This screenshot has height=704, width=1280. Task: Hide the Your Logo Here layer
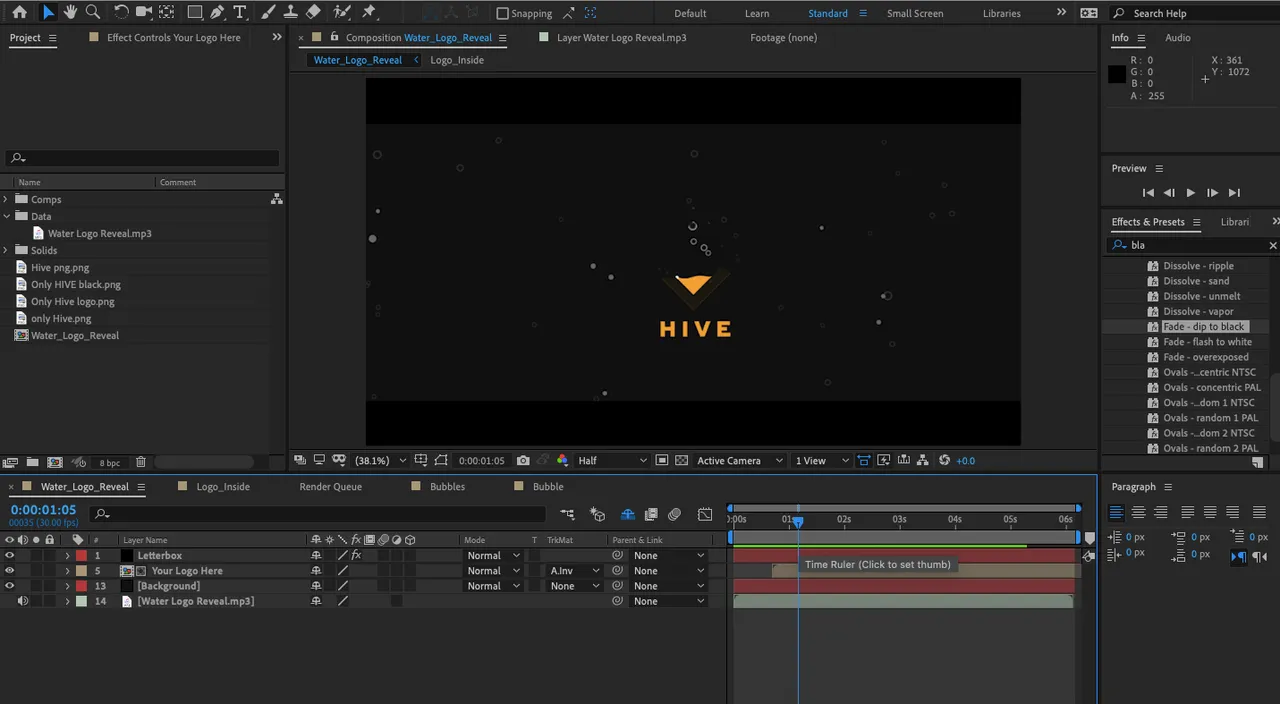click(x=10, y=571)
